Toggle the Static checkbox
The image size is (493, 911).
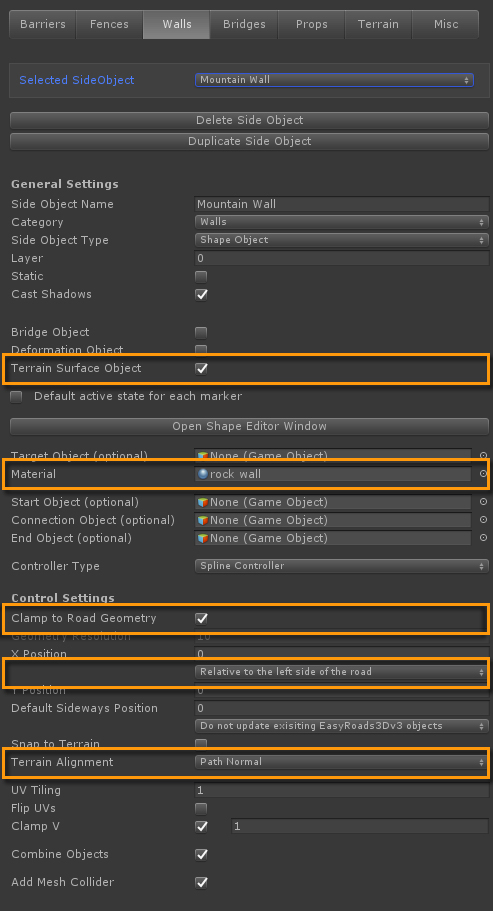pos(201,277)
